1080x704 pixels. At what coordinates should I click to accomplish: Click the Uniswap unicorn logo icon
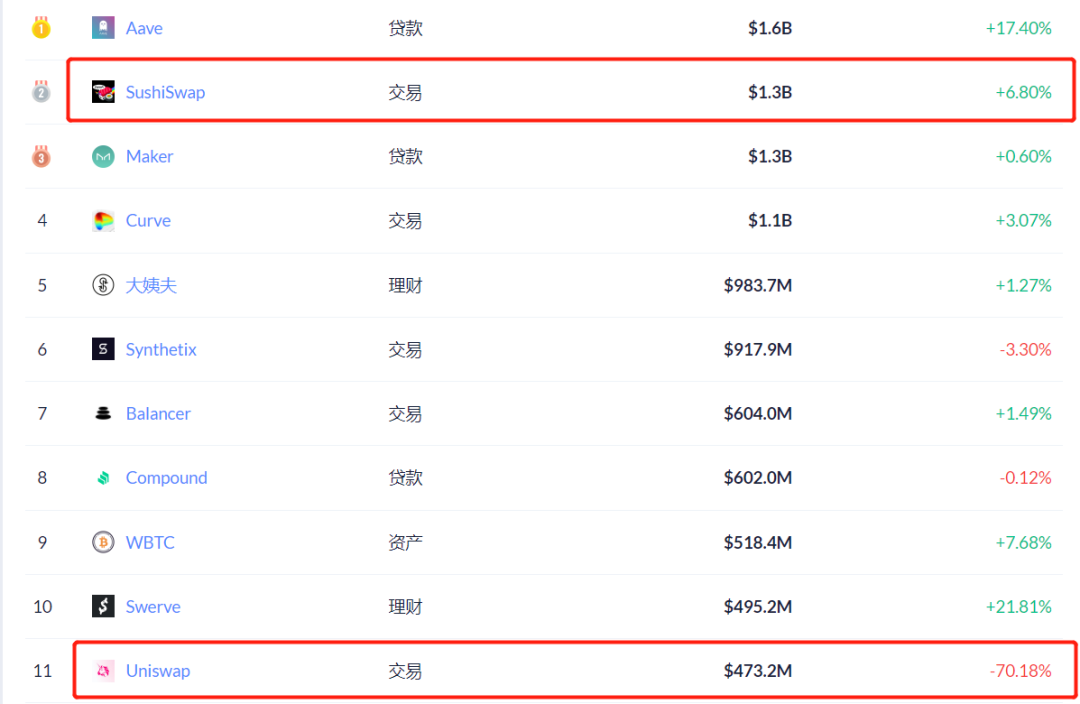(103, 671)
